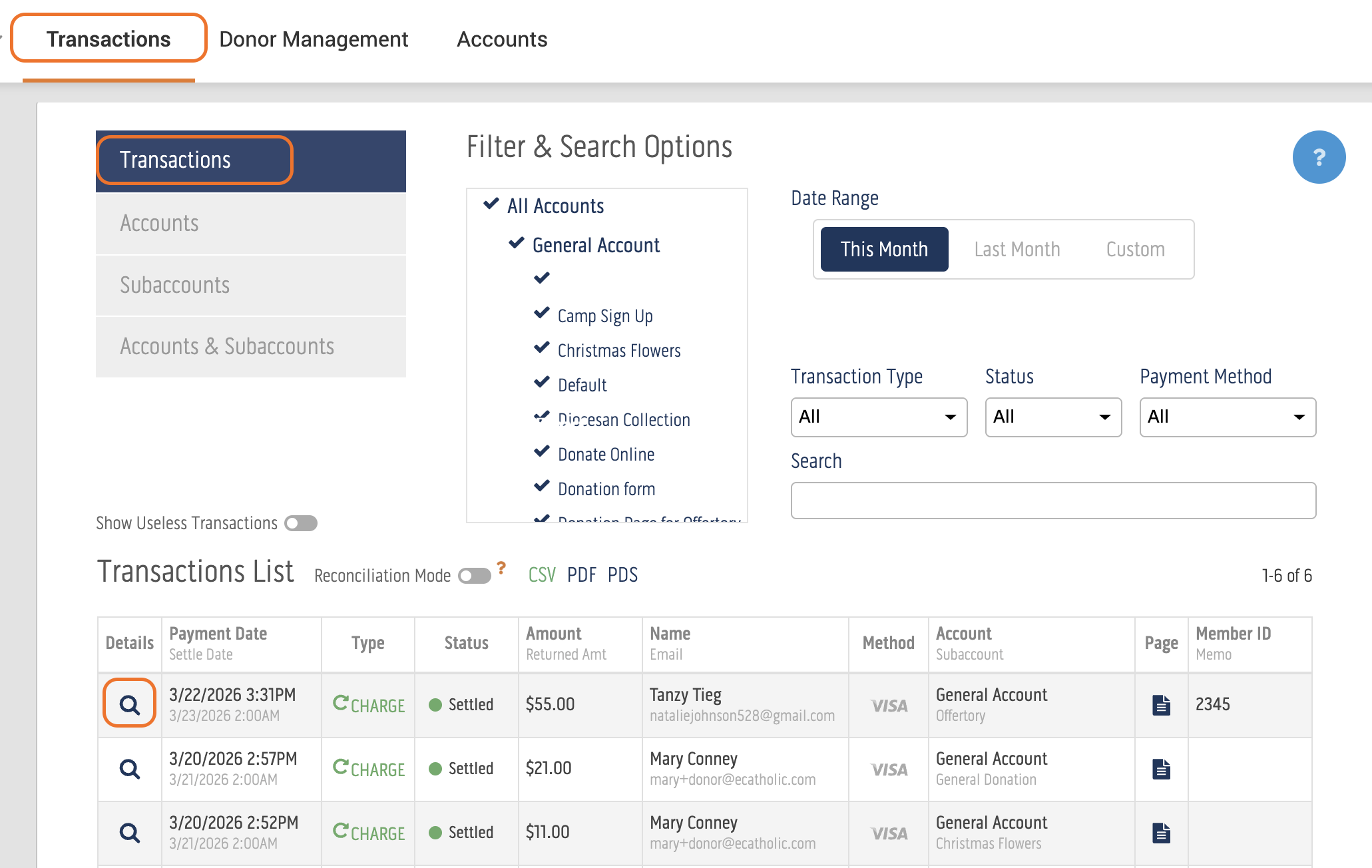The image size is (1372, 868).
Task: Click into the Search text field
Action: point(1052,501)
